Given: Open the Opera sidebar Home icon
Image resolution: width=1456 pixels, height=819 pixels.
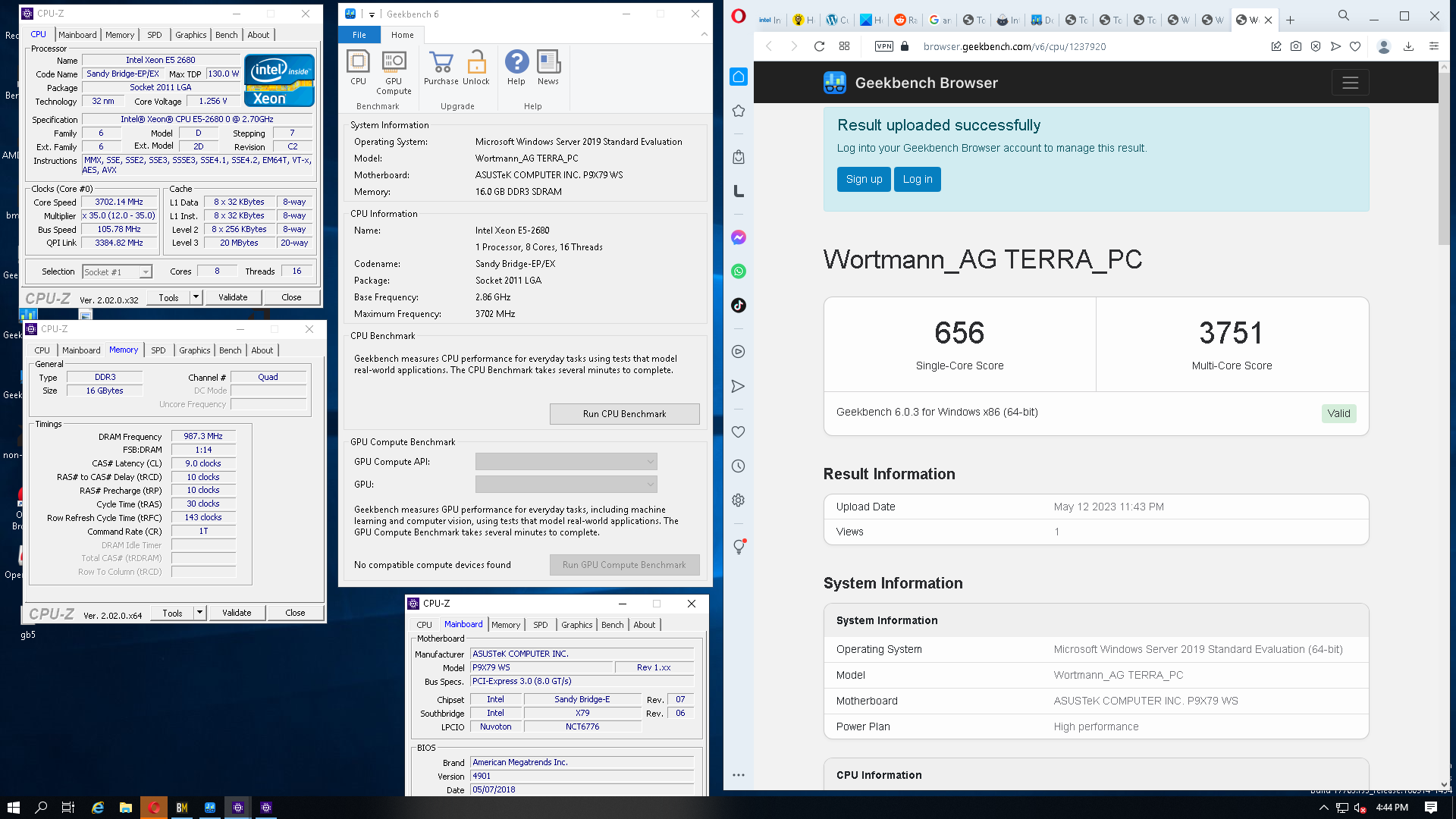Looking at the screenshot, I should point(739,77).
